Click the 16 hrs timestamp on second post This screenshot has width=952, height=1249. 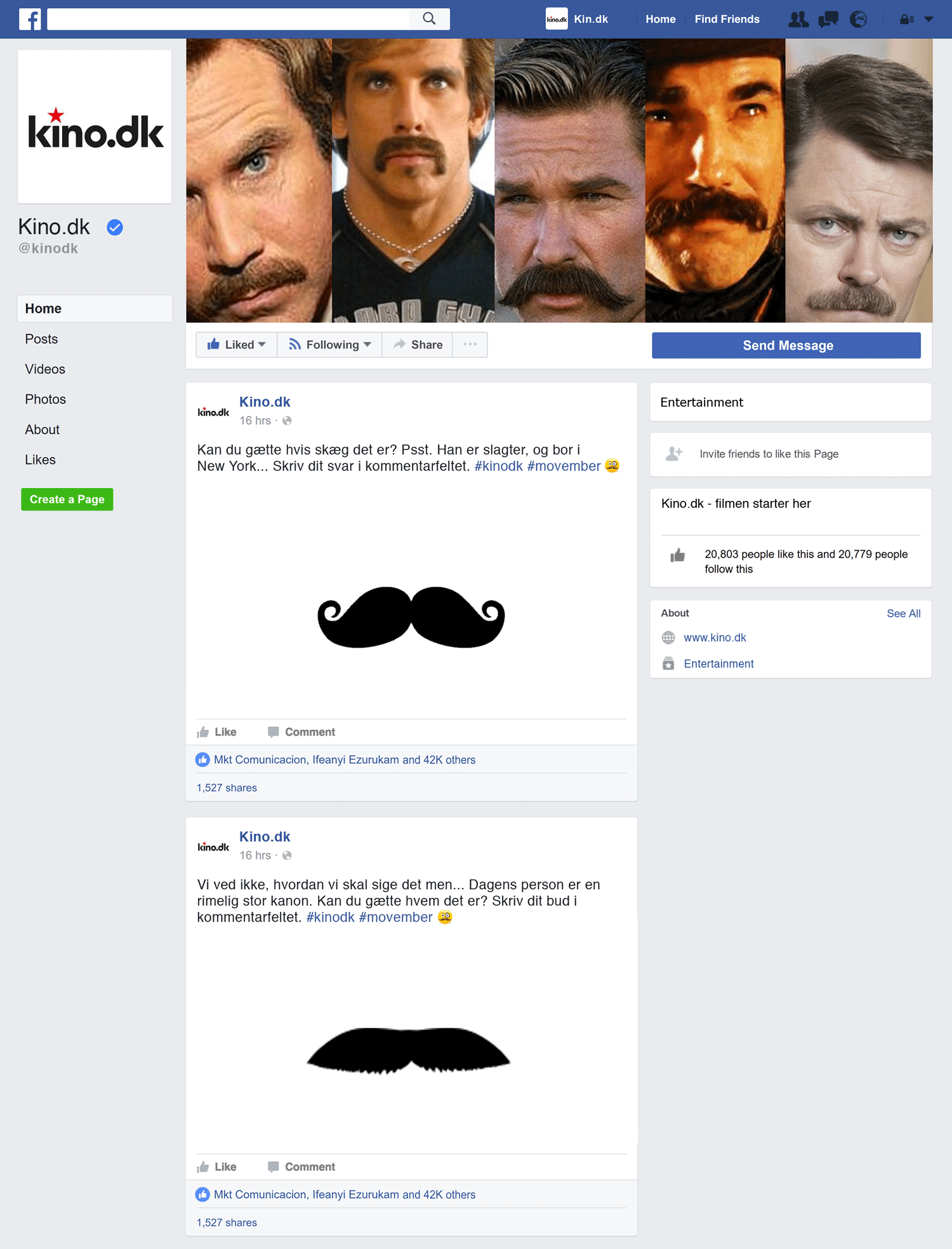click(x=255, y=856)
